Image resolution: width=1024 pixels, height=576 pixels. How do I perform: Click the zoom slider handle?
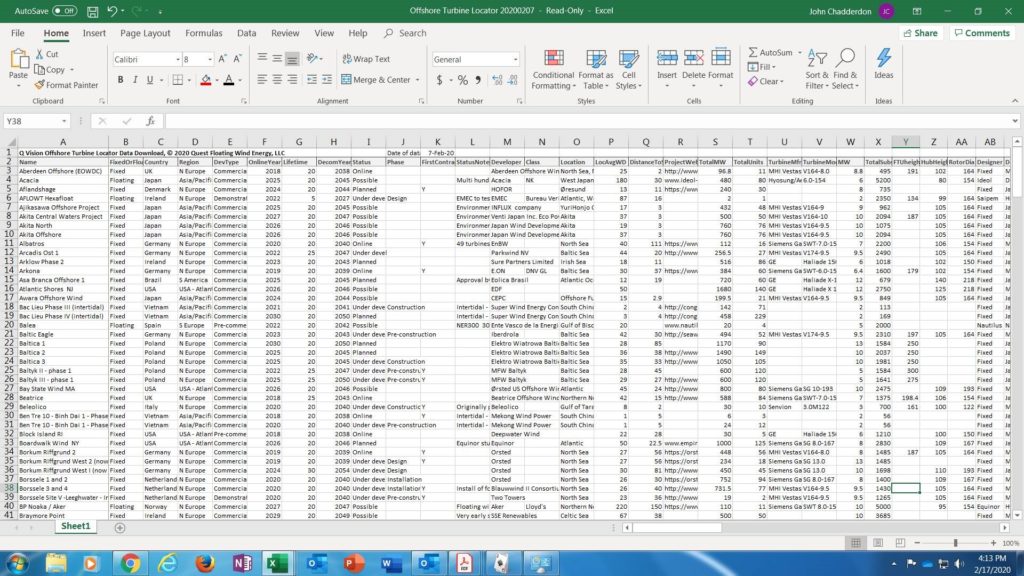pos(955,543)
